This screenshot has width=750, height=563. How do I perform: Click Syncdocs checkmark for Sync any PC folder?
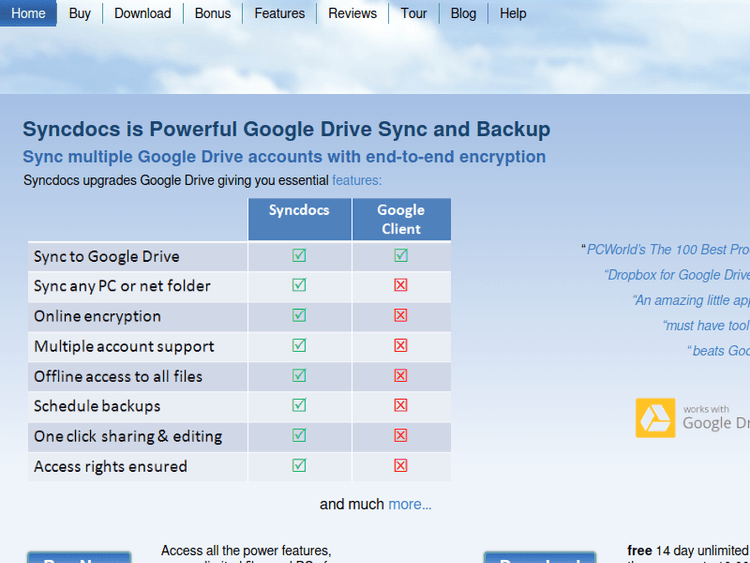(x=299, y=285)
